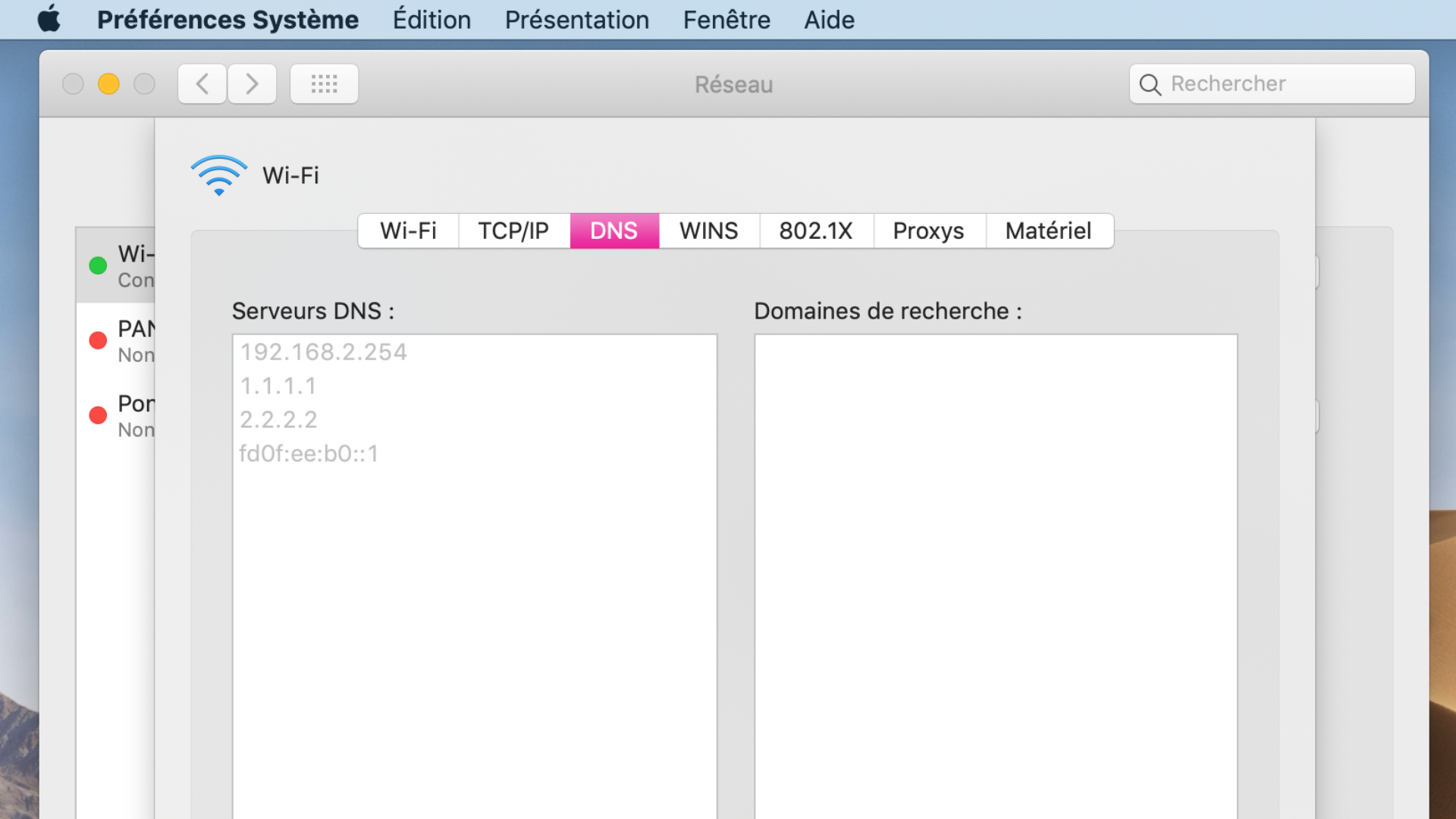
Task: Switch to the Proxys tab
Action: click(929, 231)
